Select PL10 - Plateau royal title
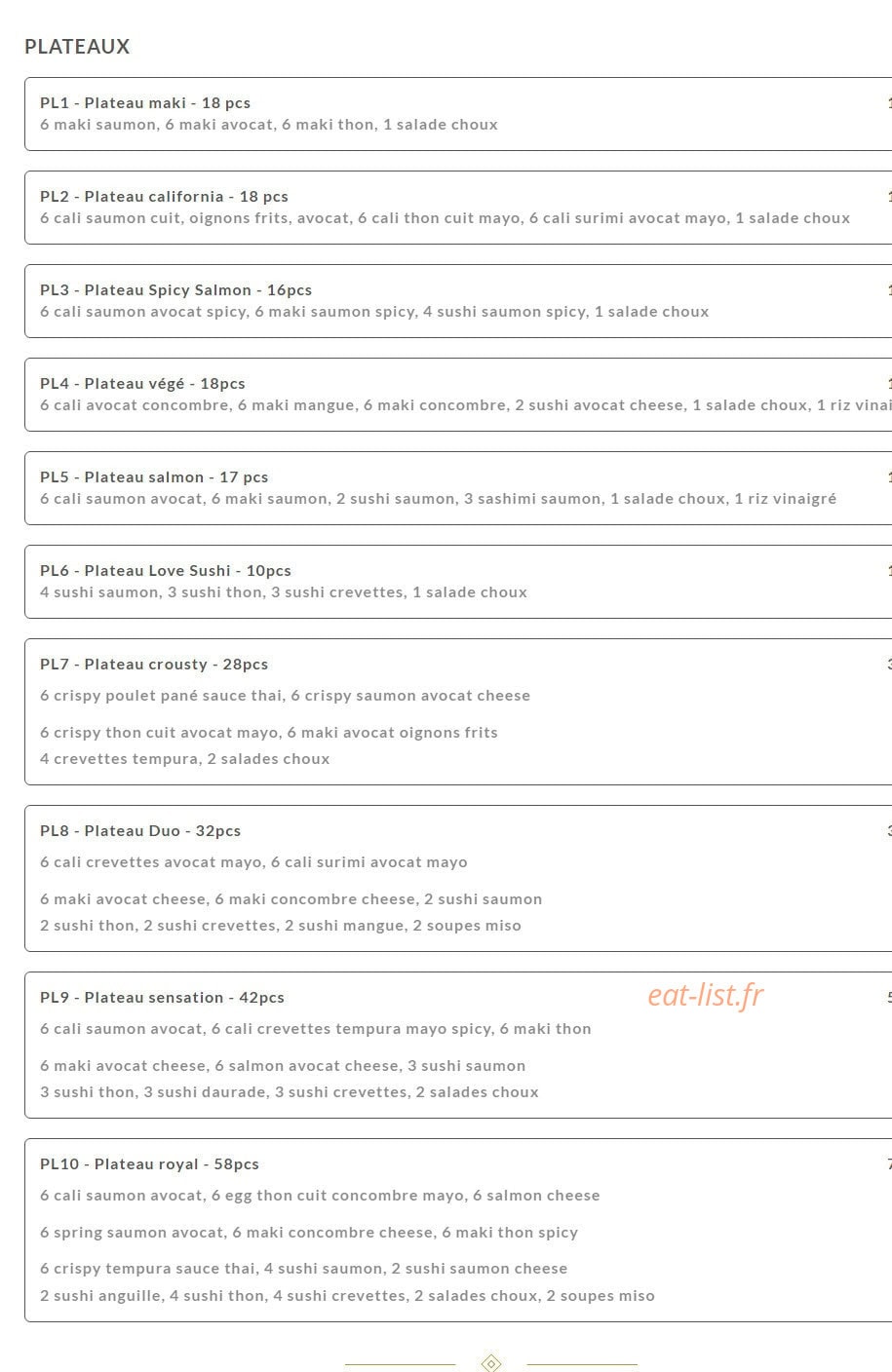The width and height of the screenshot is (892, 1372). click(x=149, y=1164)
